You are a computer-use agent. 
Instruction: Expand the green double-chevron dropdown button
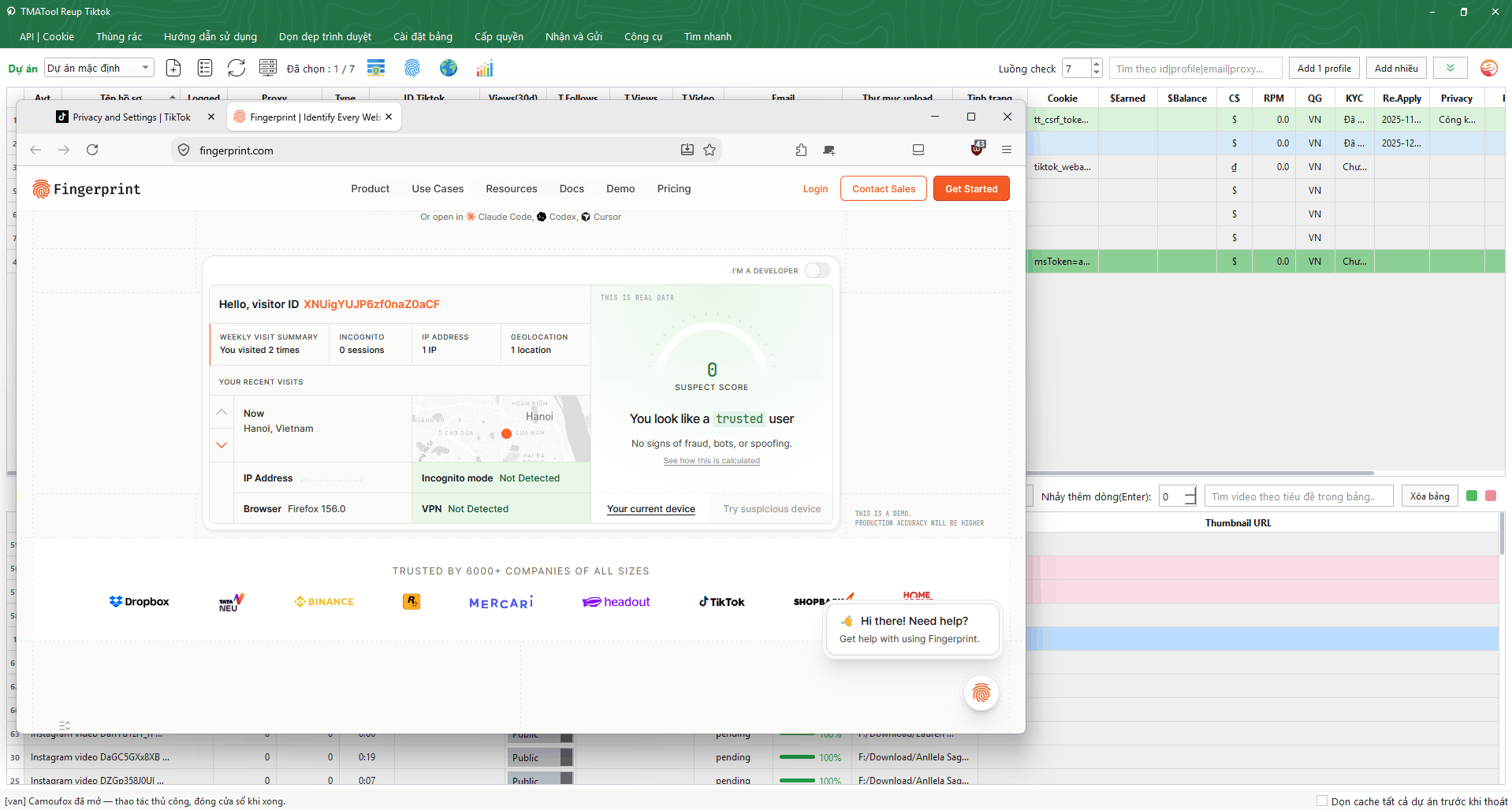click(1450, 69)
